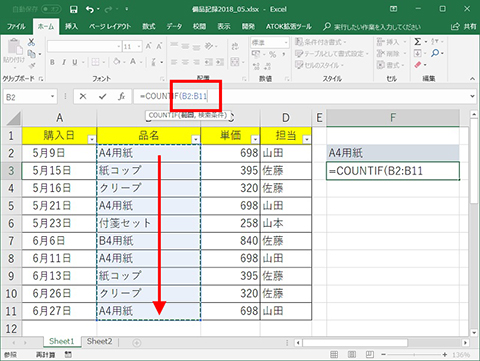The width and height of the screenshot is (480, 361).
Task: Open the font size dropdown
Action: coord(139,47)
